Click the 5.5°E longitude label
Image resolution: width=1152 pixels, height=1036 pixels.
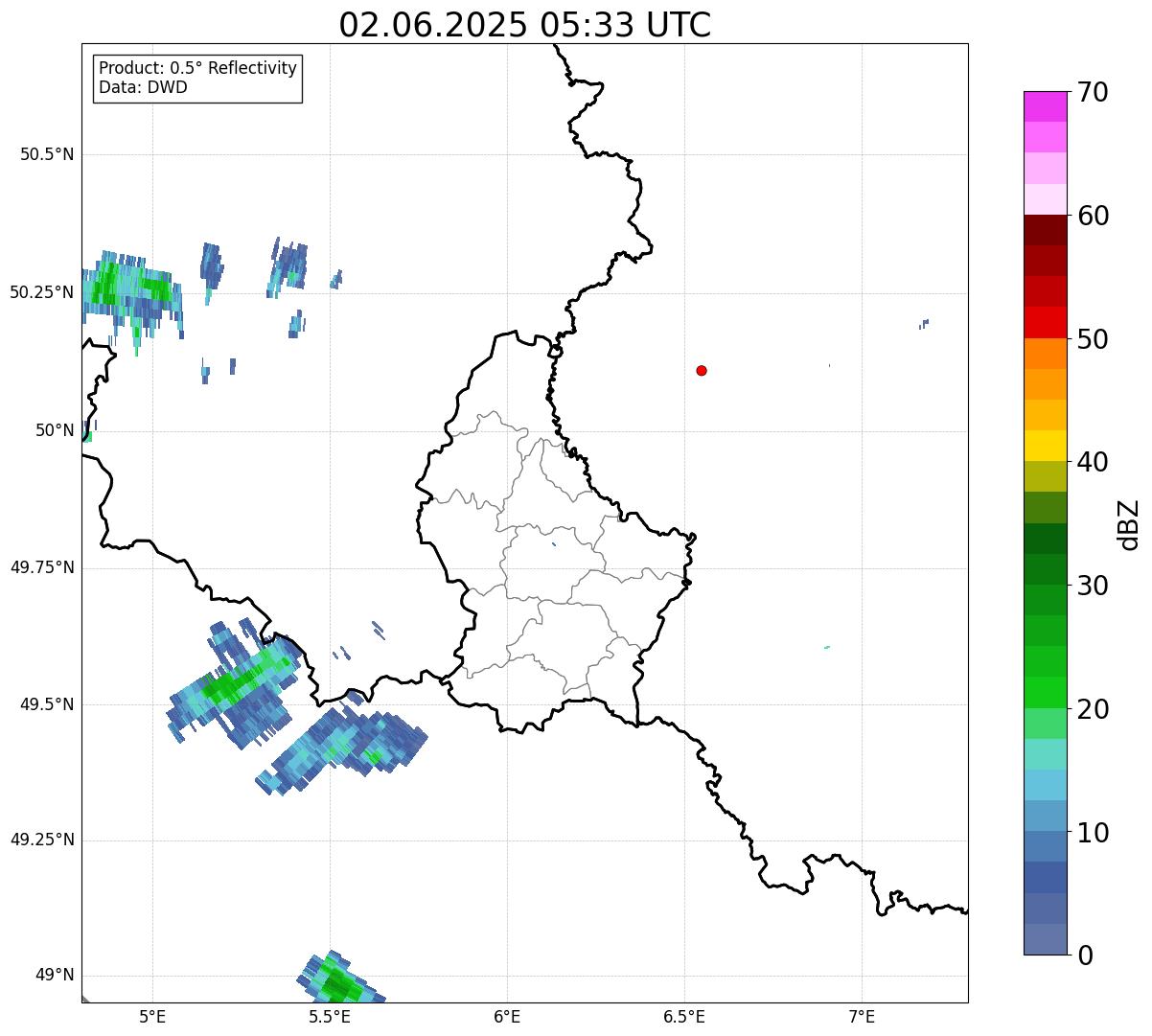[330, 1016]
